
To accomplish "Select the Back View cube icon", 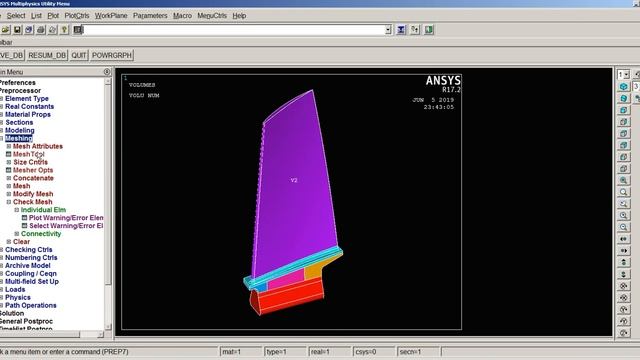I will [x=623, y=145].
